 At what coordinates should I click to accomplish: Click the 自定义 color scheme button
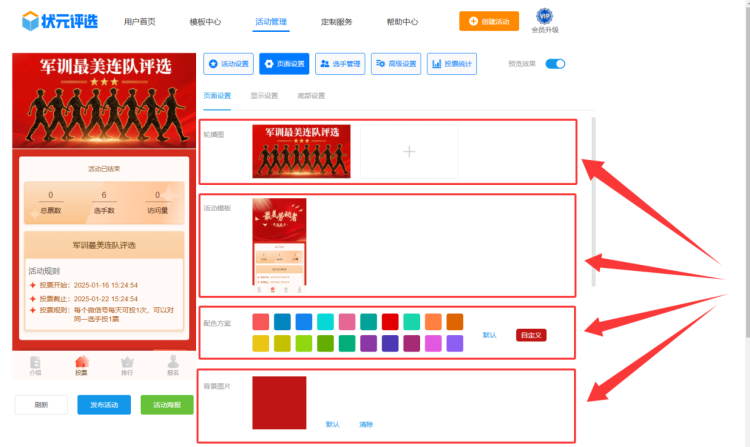531,335
